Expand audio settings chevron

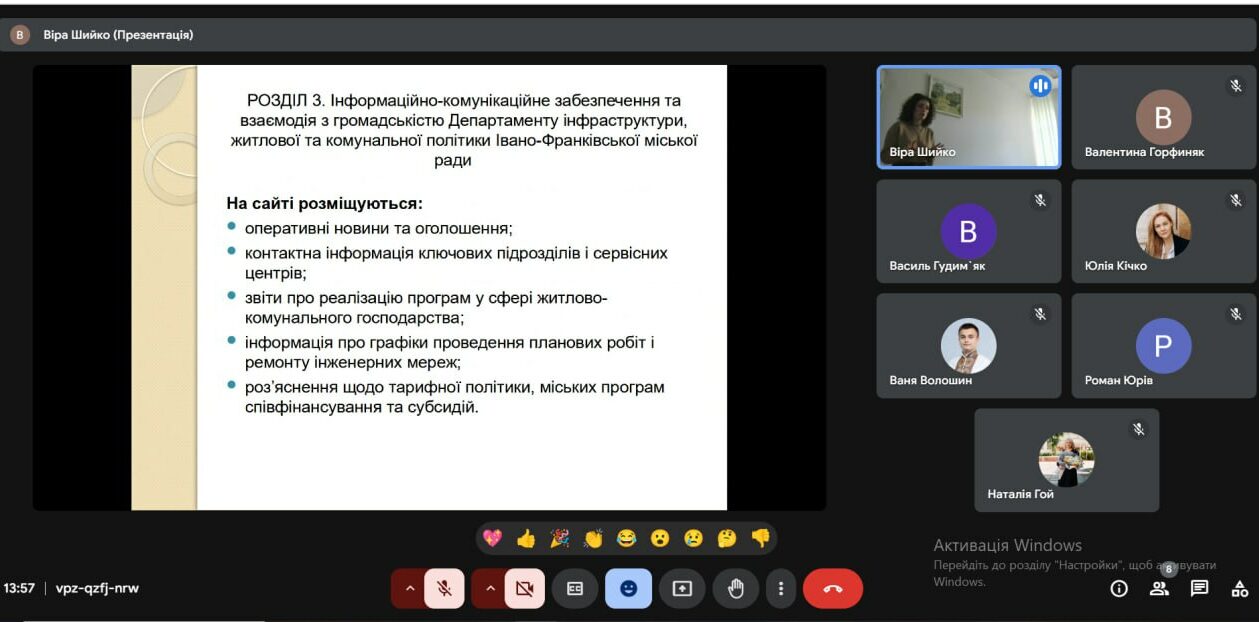409,589
